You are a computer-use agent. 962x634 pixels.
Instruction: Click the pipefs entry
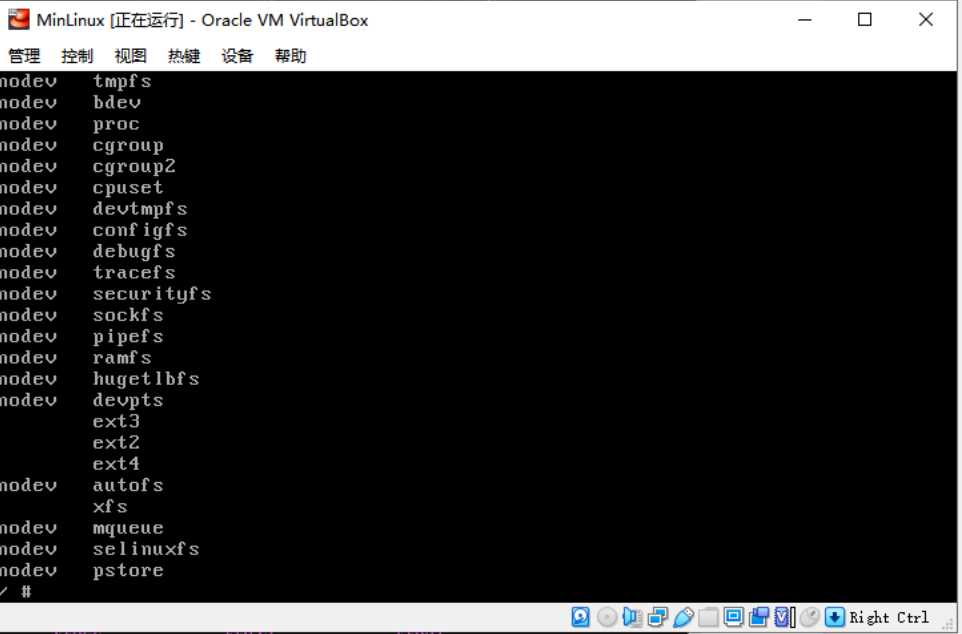pyautogui.click(x=128, y=337)
